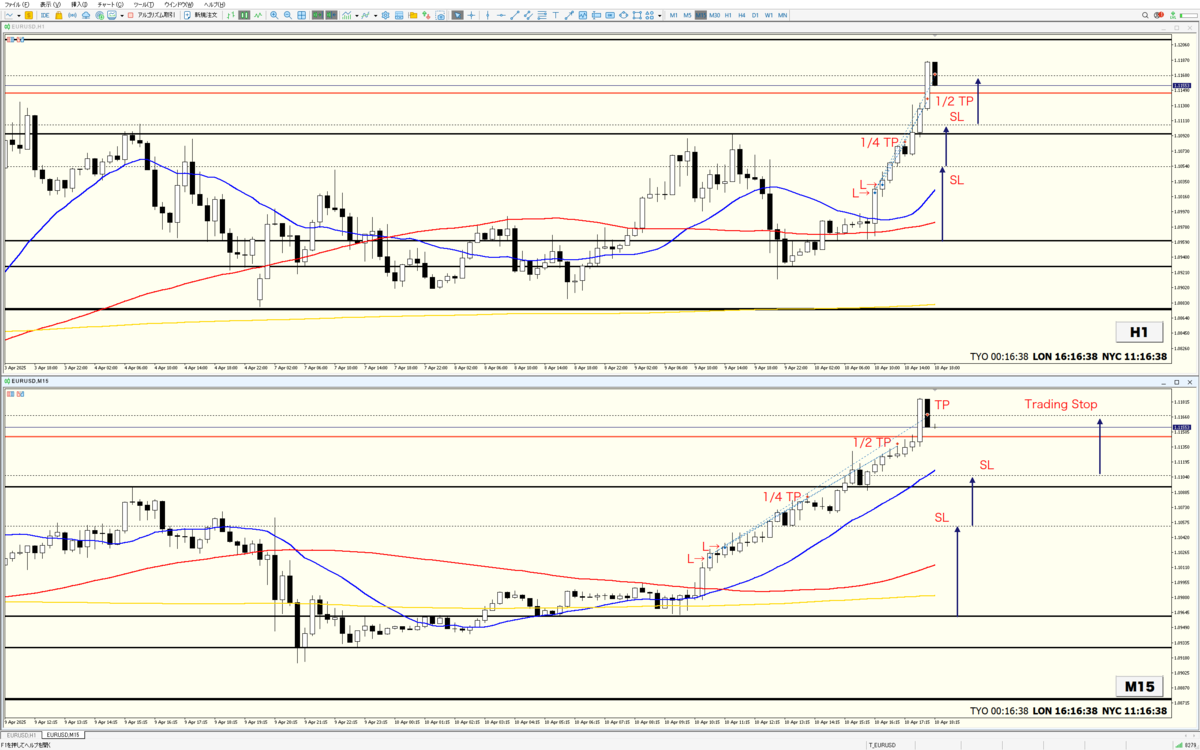Select the horizontal line drawing tool
The height and width of the screenshot is (750, 1200).
501,15
